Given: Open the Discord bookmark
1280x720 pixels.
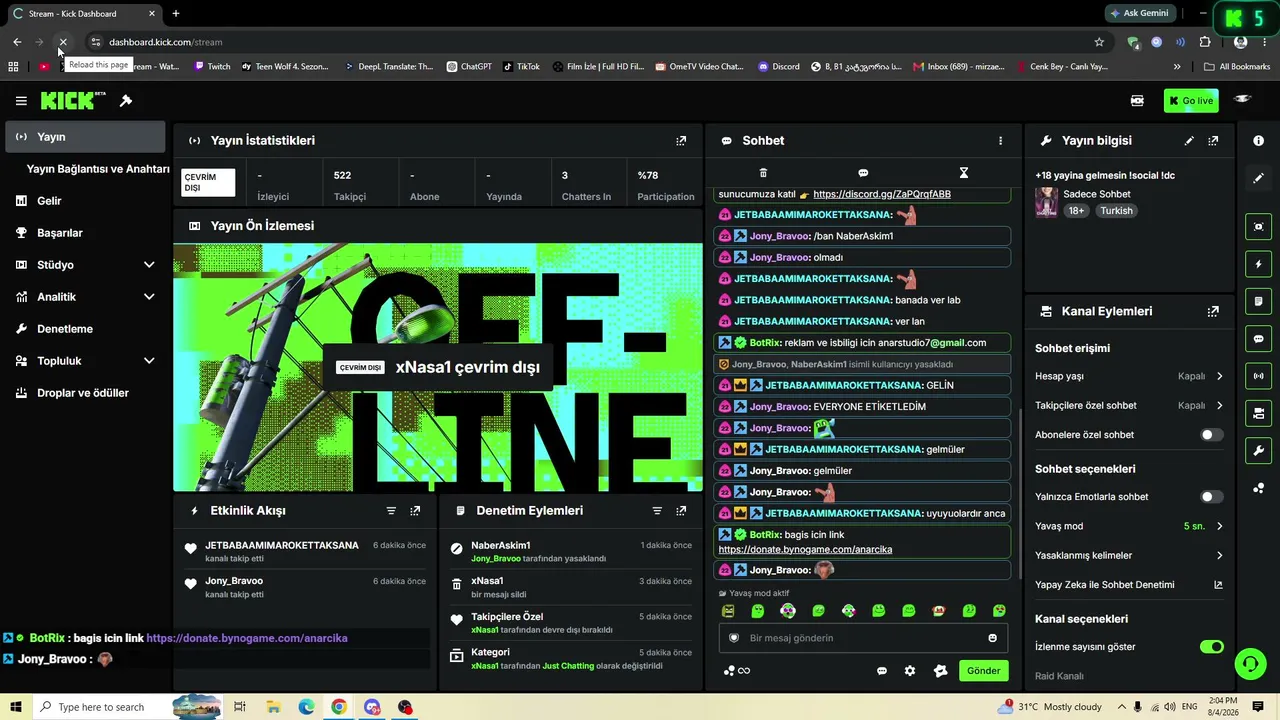Looking at the screenshot, I should [779, 67].
